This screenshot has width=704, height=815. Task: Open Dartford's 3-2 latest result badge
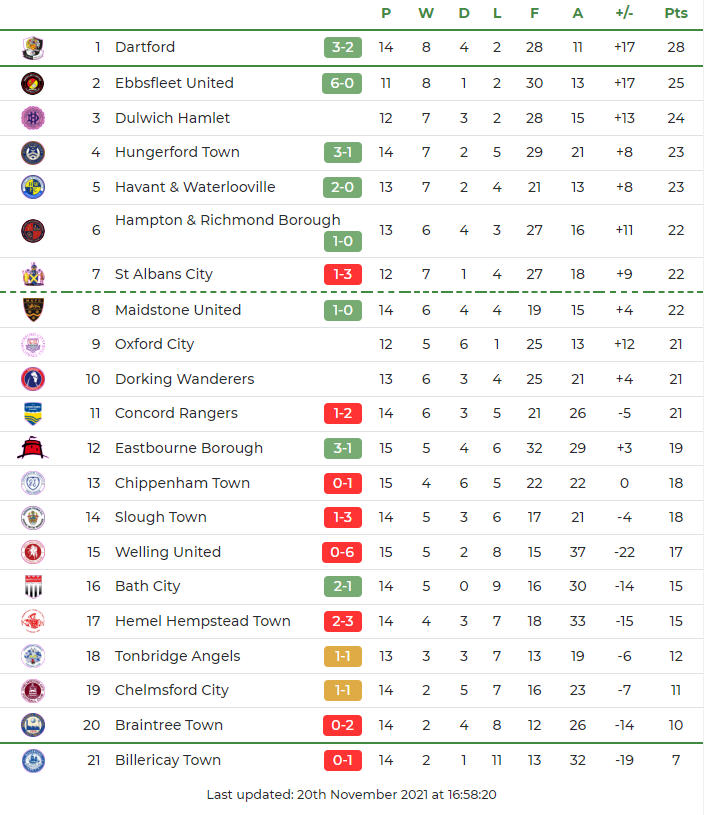coord(342,47)
